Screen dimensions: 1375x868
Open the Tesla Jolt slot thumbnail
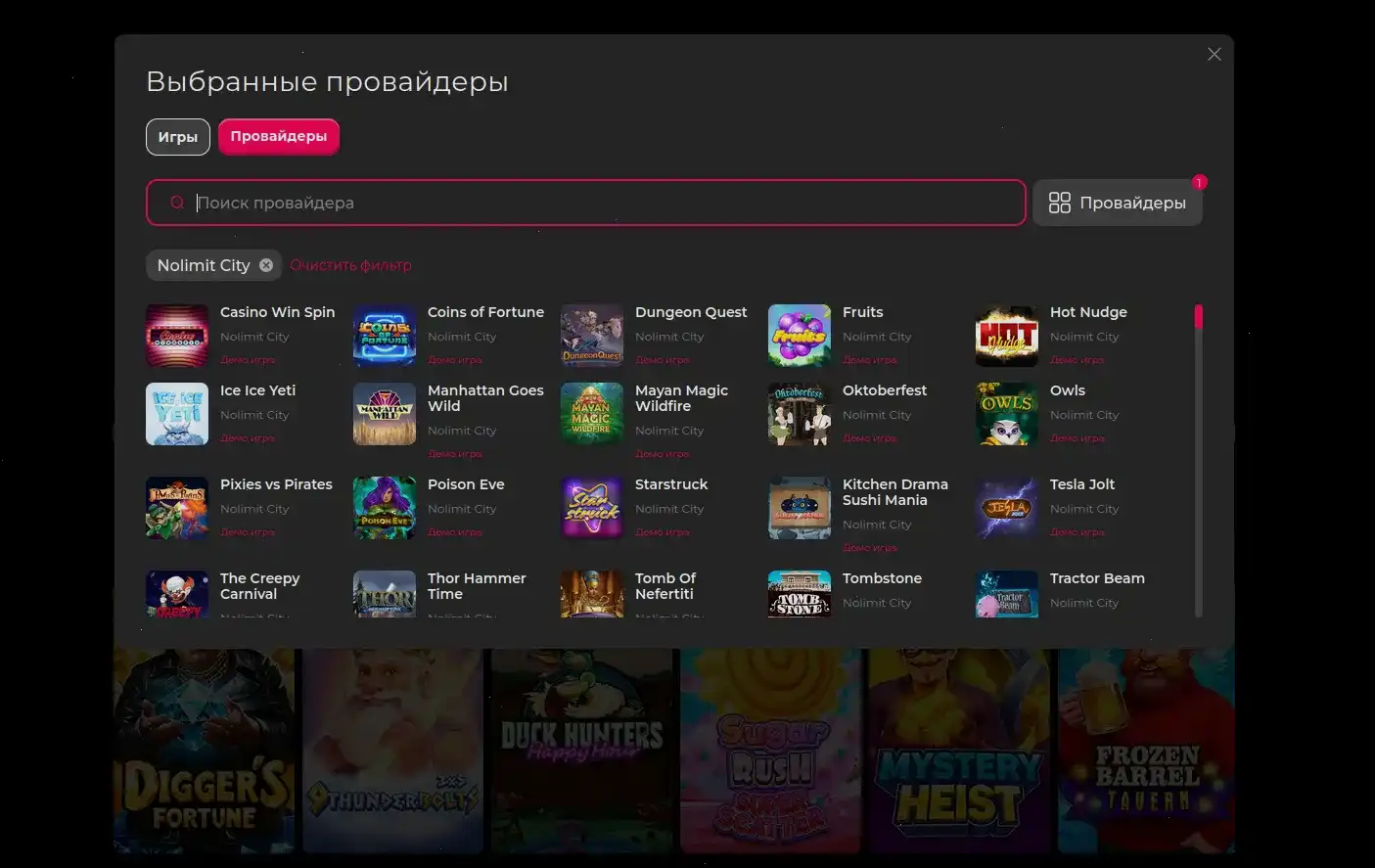1006,508
